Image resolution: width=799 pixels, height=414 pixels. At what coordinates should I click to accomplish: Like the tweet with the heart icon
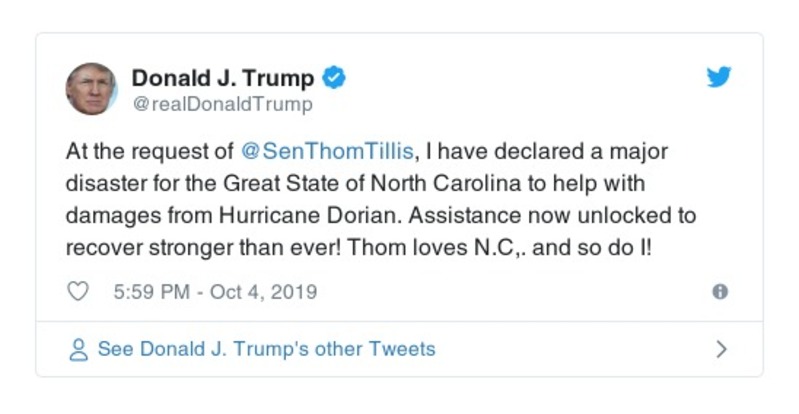point(79,292)
